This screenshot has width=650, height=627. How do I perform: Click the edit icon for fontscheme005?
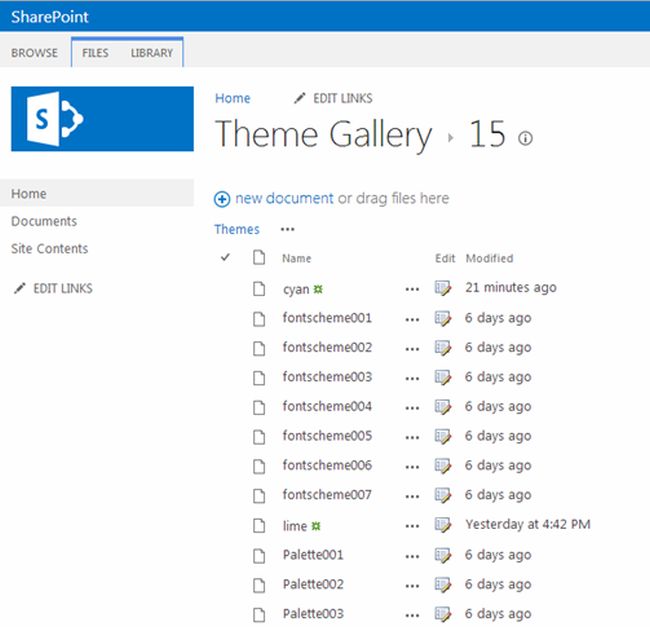(x=443, y=436)
